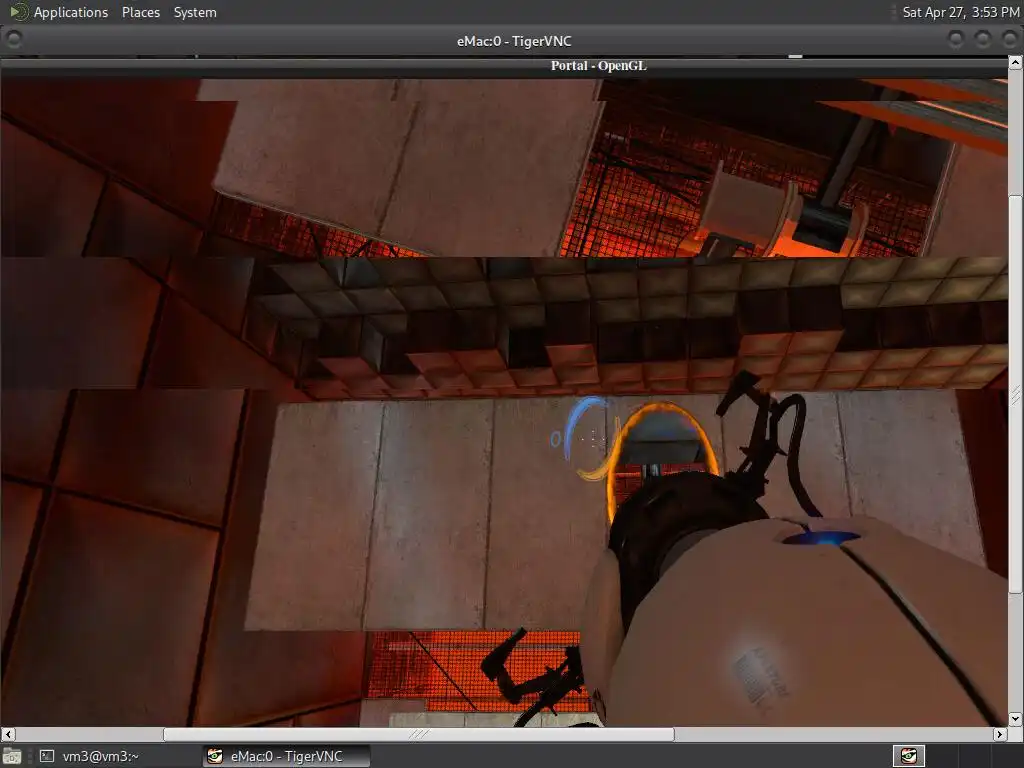Open the TigerVNC window menu button
The width and height of the screenshot is (1024, 768).
coord(13,40)
